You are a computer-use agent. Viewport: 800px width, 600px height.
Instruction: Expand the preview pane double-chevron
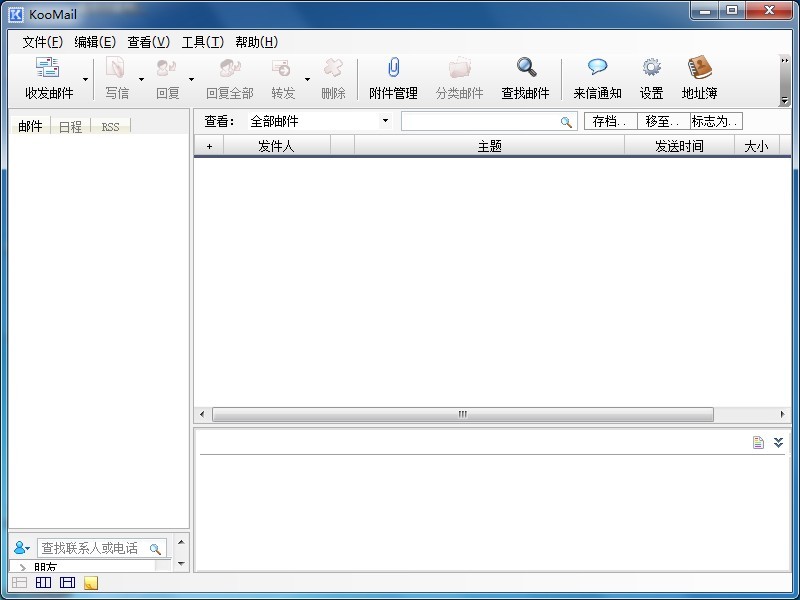click(x=779, y=443)
